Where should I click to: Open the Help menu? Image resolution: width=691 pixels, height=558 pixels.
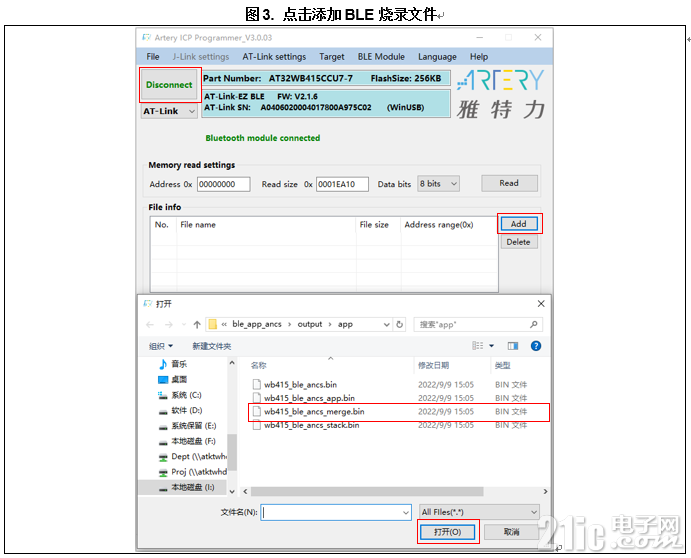point(479,57)
